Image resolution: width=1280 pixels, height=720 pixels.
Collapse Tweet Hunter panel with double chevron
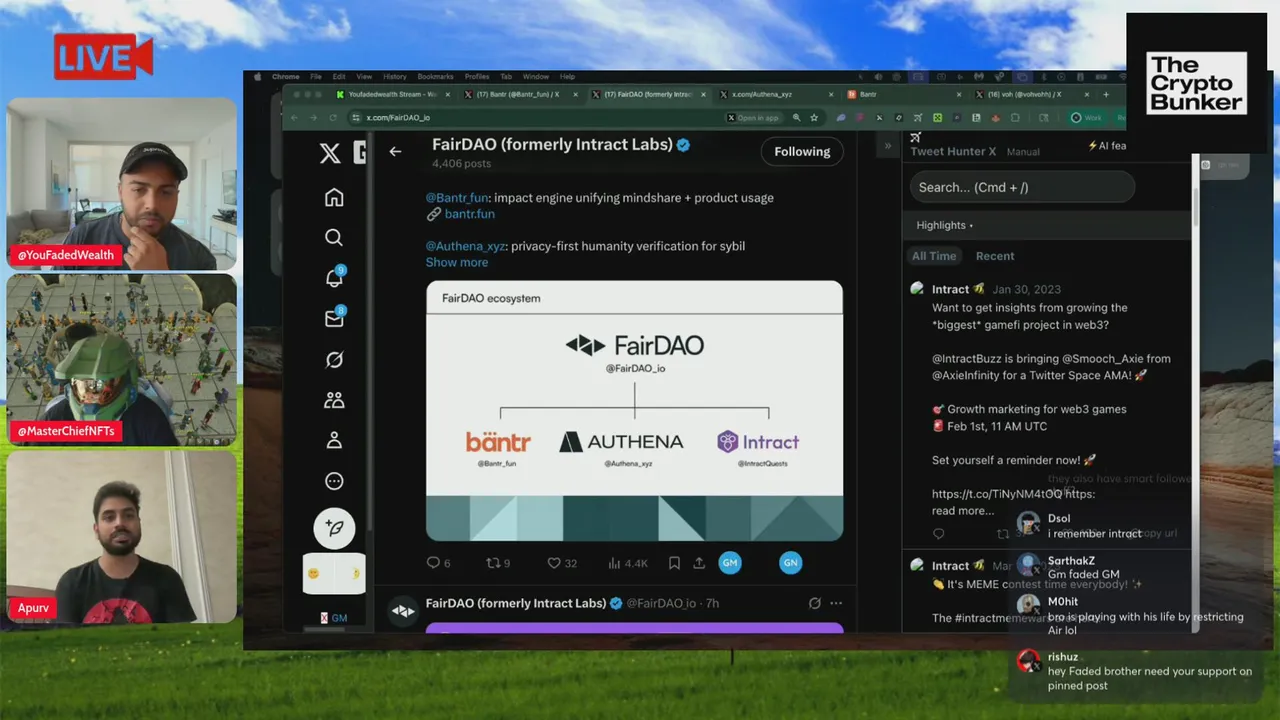coord(887,146)
